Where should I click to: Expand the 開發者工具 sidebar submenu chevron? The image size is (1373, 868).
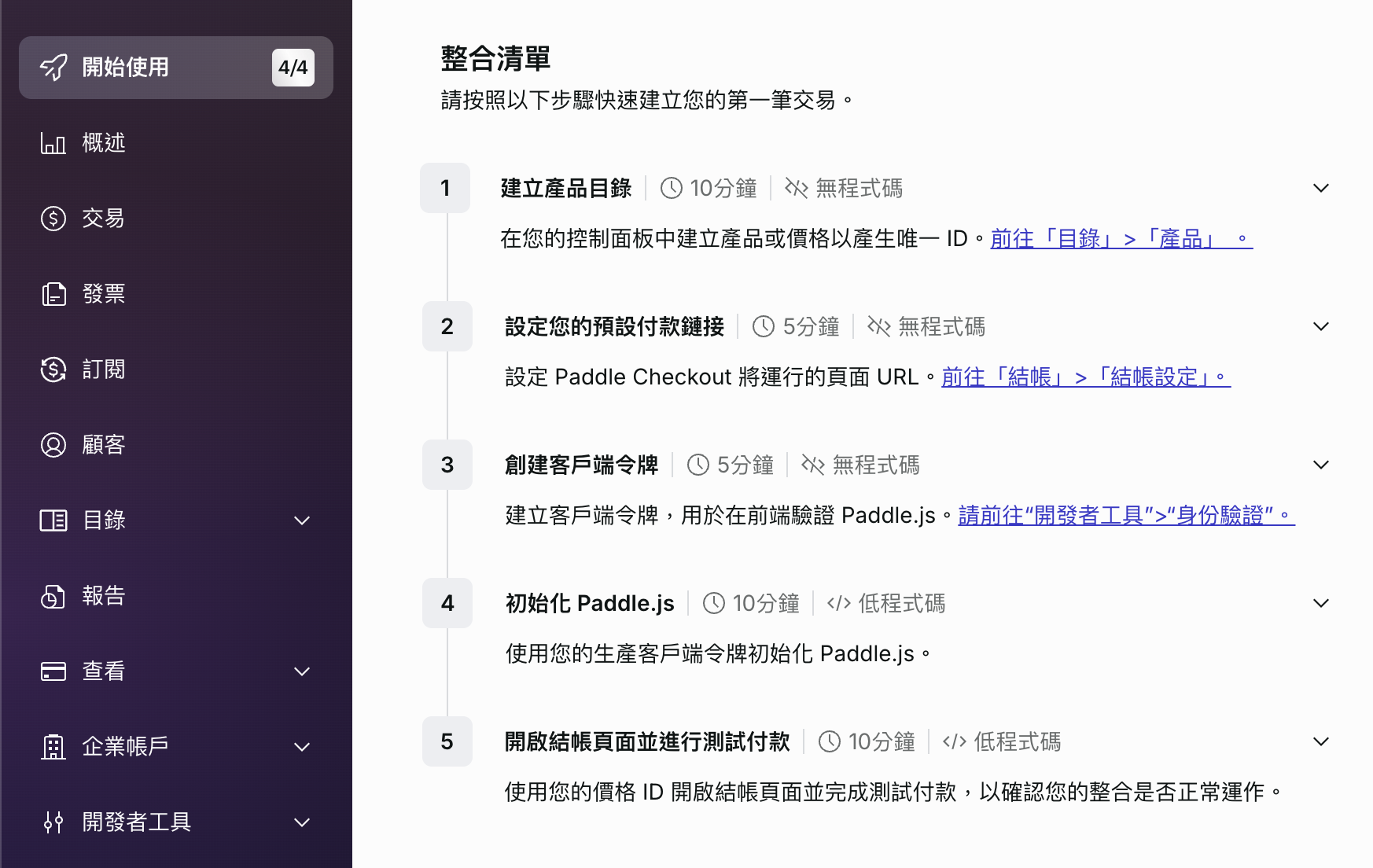pos(302,822)
